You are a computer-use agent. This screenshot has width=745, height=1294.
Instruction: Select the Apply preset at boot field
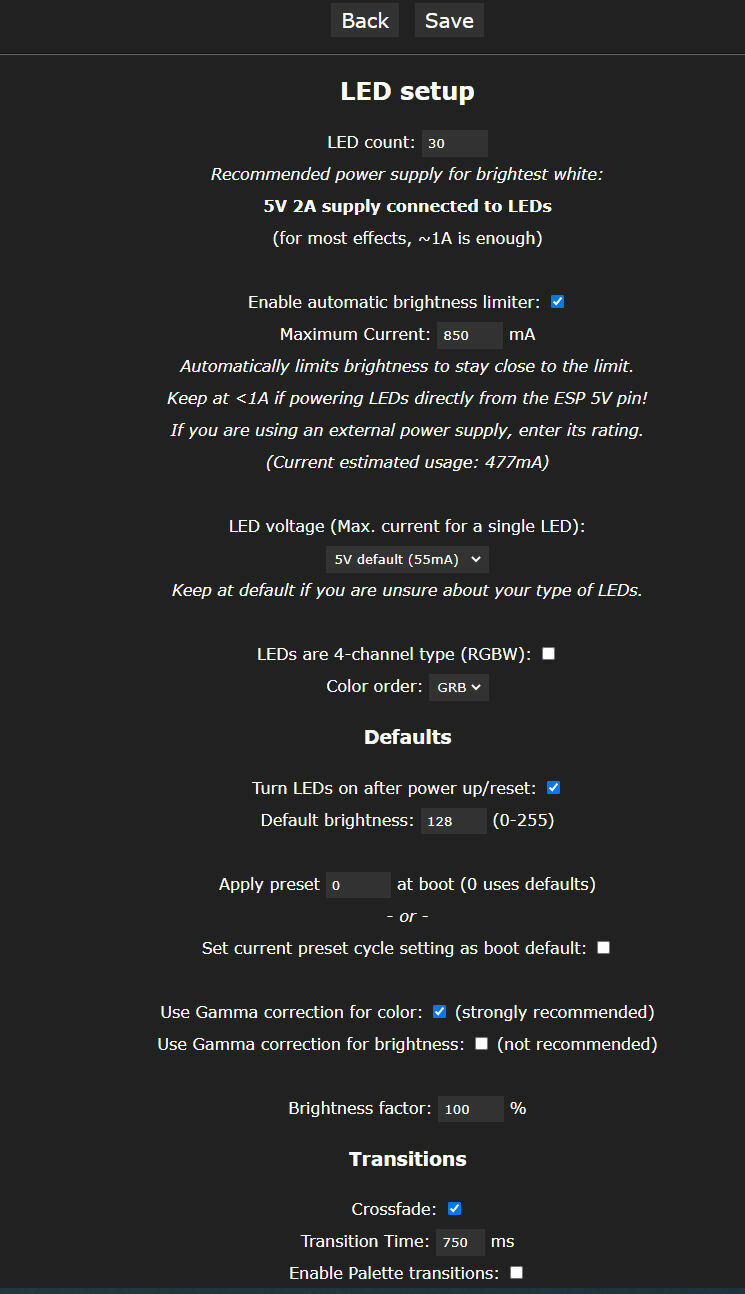(358, 885)
